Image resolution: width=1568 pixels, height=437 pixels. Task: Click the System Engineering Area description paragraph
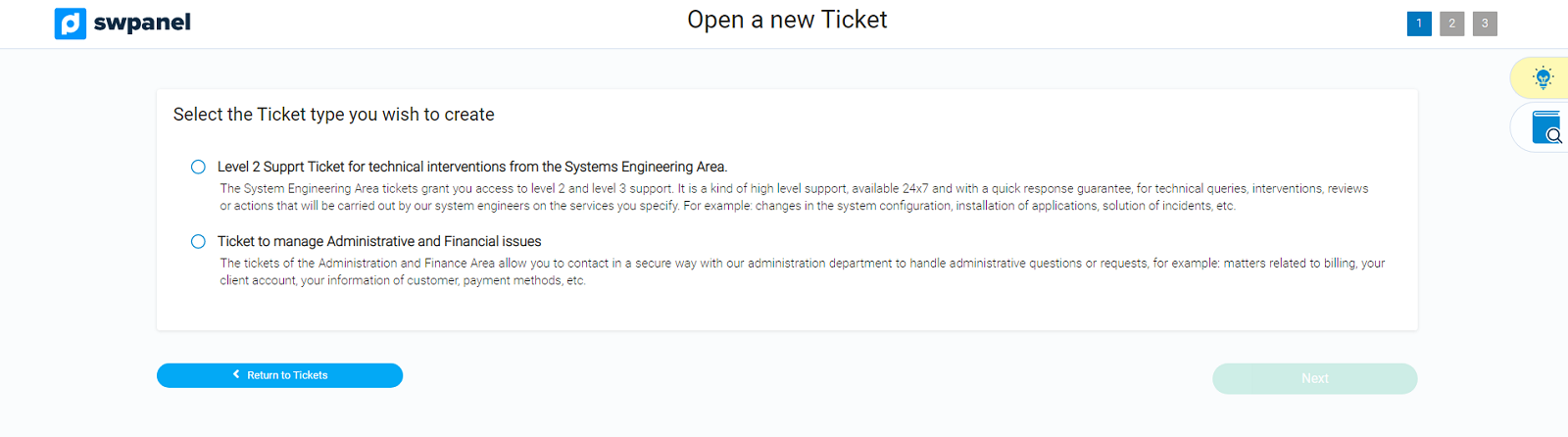click(x=794, y=197)
